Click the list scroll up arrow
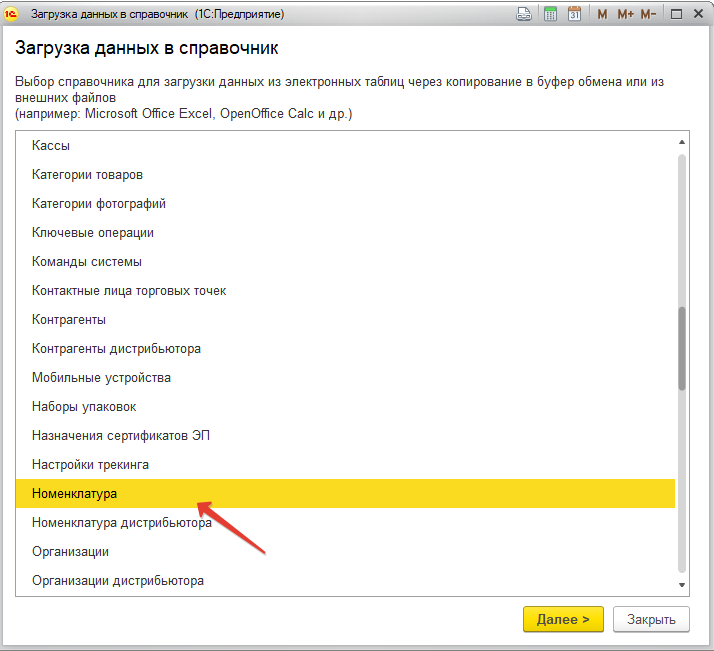The height and width of the screenshot is (651, 714). (x=682, y=142)
